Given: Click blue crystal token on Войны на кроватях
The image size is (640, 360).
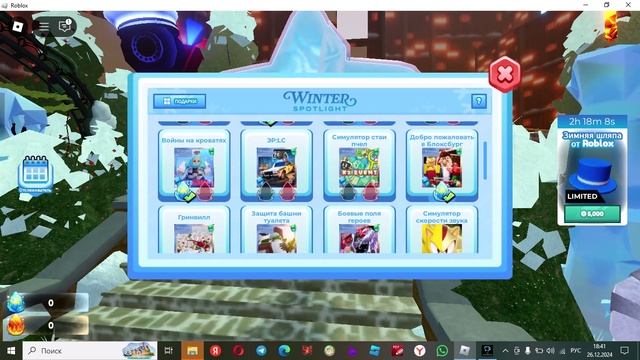Looking at the screenshot, I should click(x=183, y=191).
